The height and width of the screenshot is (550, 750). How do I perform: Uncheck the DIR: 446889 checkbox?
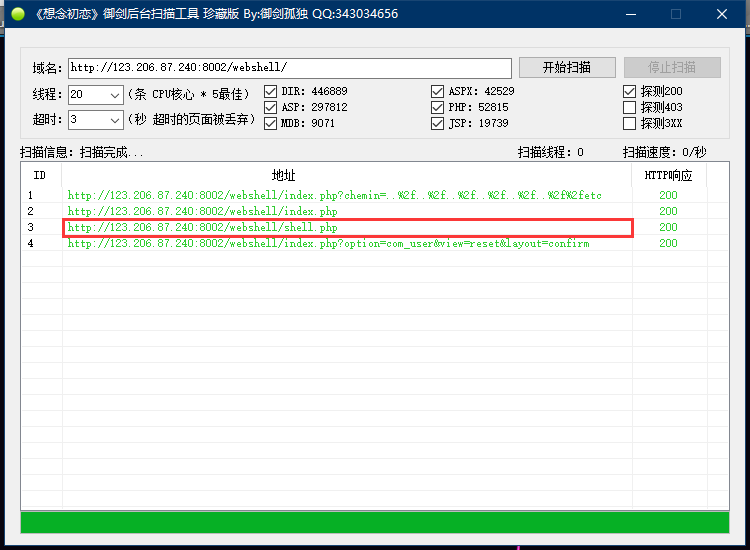(270, 91)
